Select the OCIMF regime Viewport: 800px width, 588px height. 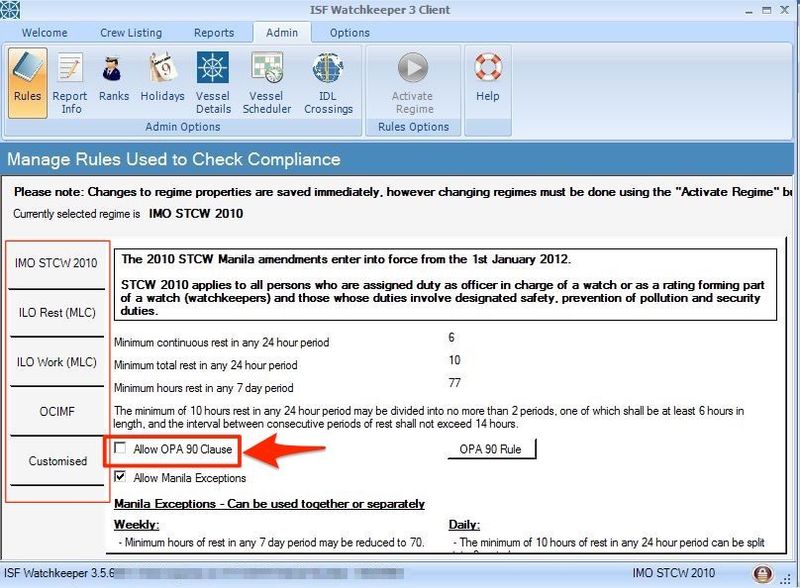[x=57, y=411]
